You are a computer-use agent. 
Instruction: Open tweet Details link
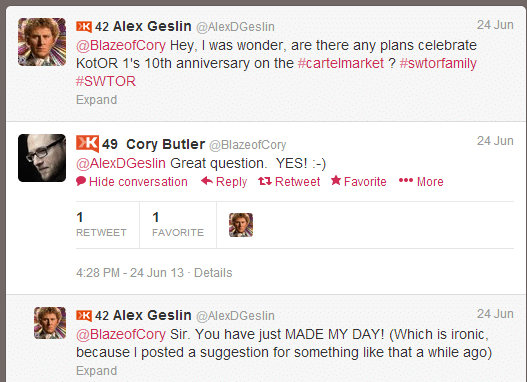click(x=213, y=273)
